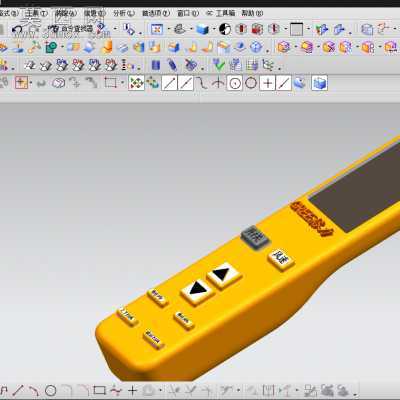Open the 工具(T) menu
400x400 pixels.
(x=36, y=14)
